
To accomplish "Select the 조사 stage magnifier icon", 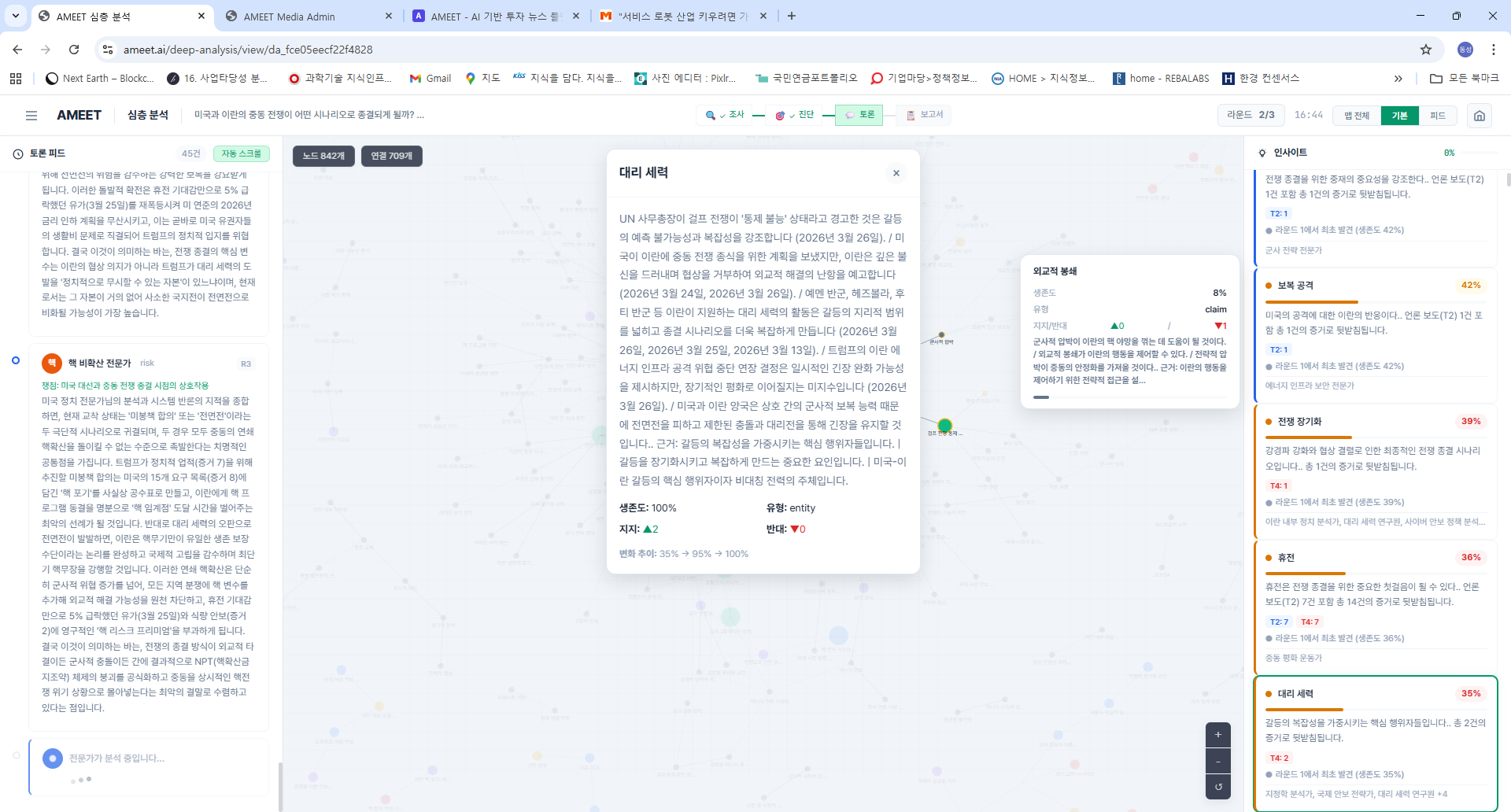I will click(x=710, y=115).
